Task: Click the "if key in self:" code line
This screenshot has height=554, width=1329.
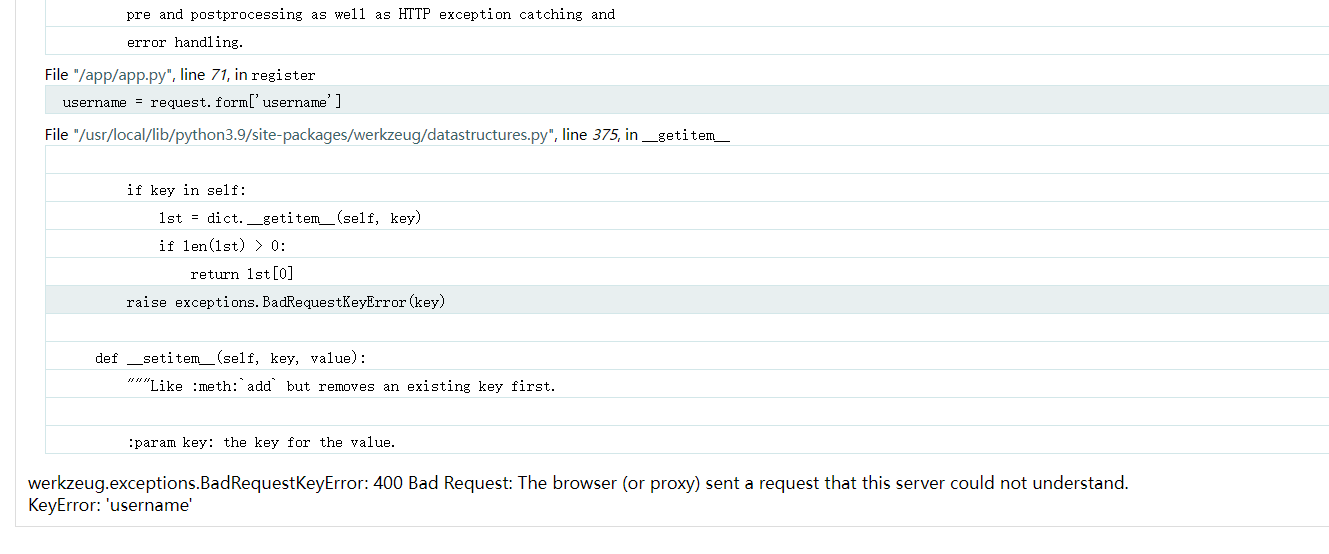Action: pos(186,190)
